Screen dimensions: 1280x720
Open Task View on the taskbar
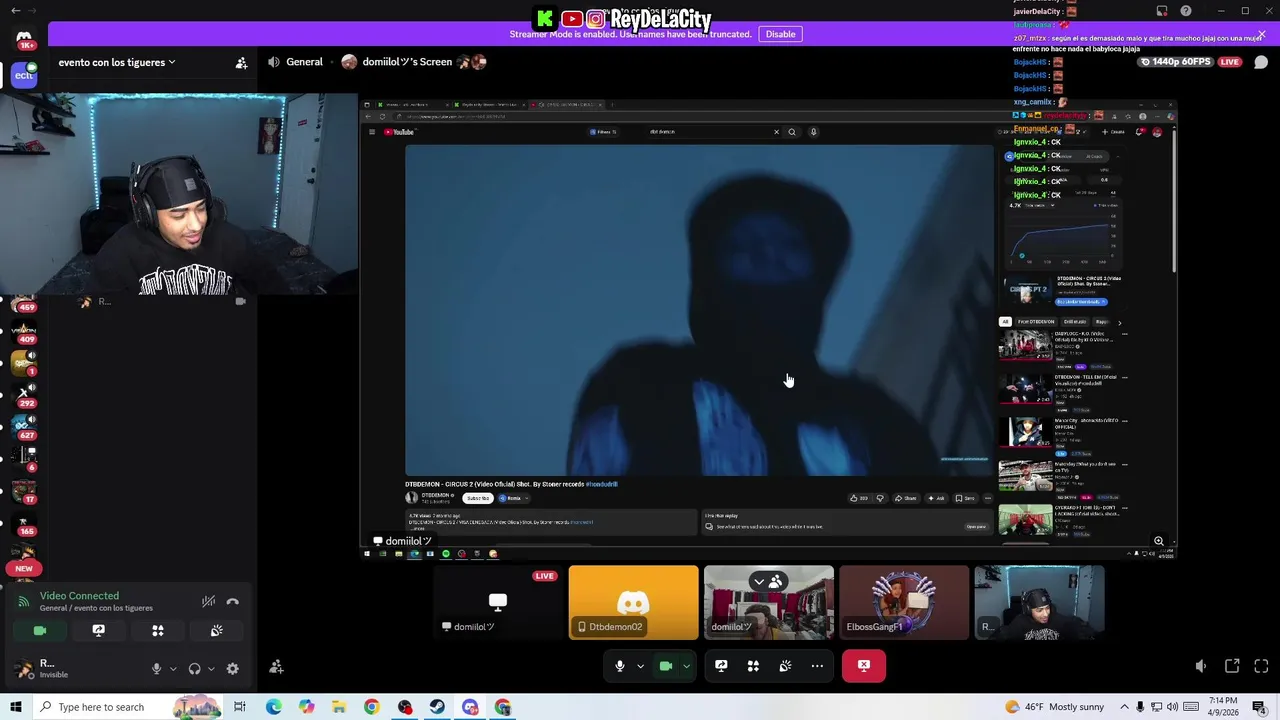(240, 707)
